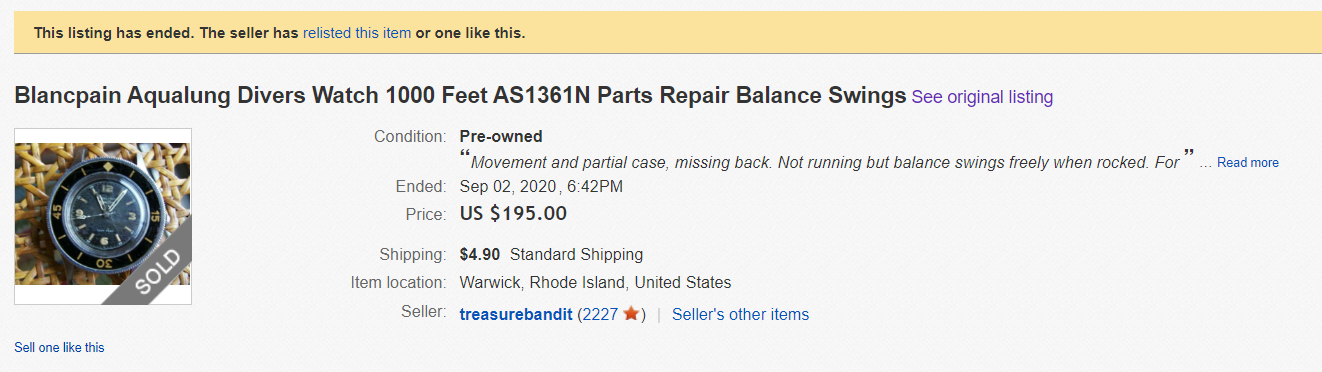Click the orange feedback star icon
This screenshot has width=1322, height=372.
click(x=631, y=314)
